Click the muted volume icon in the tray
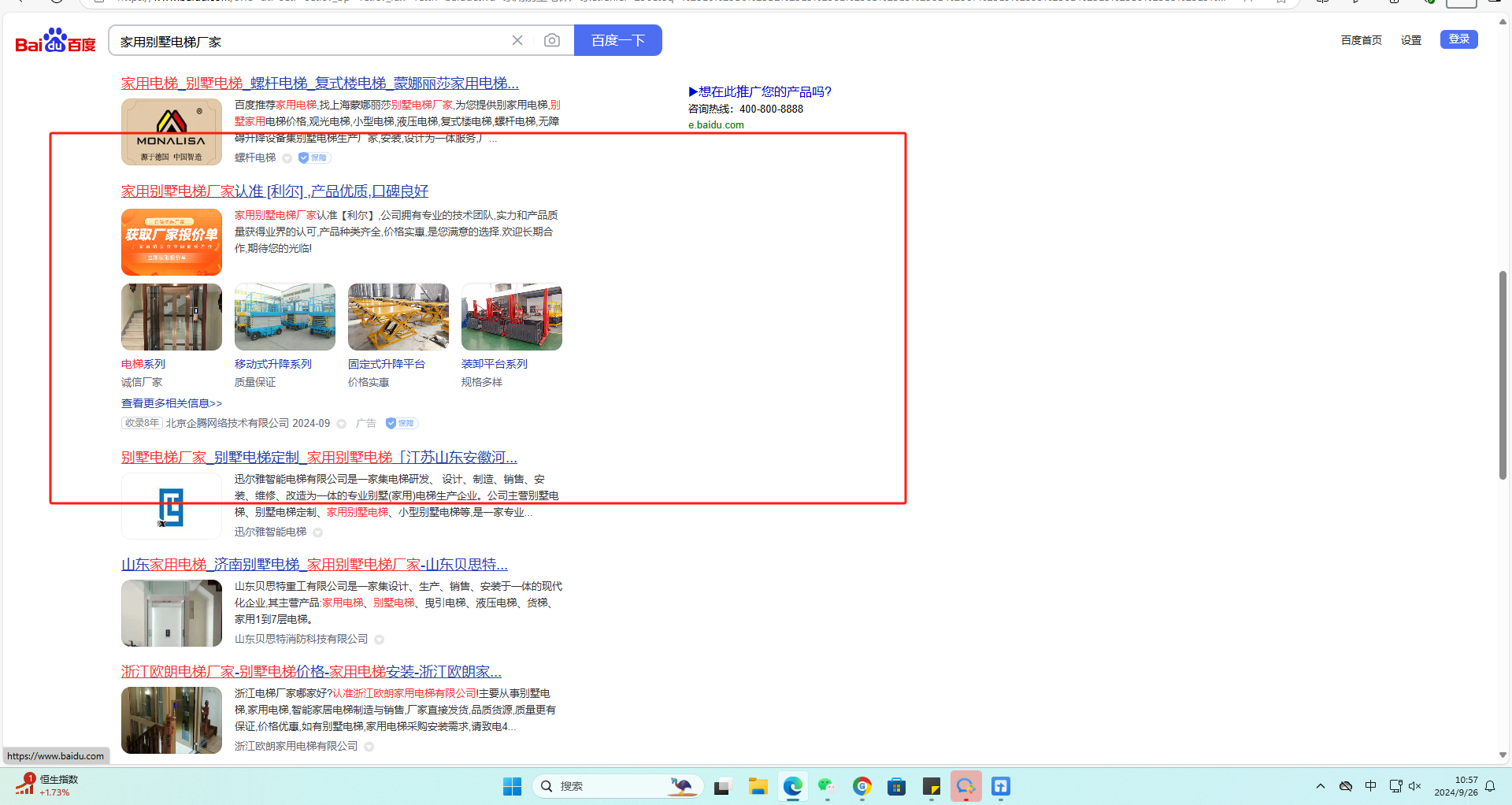This screenshot has height=805, width=1512. tap(1415, 786)
